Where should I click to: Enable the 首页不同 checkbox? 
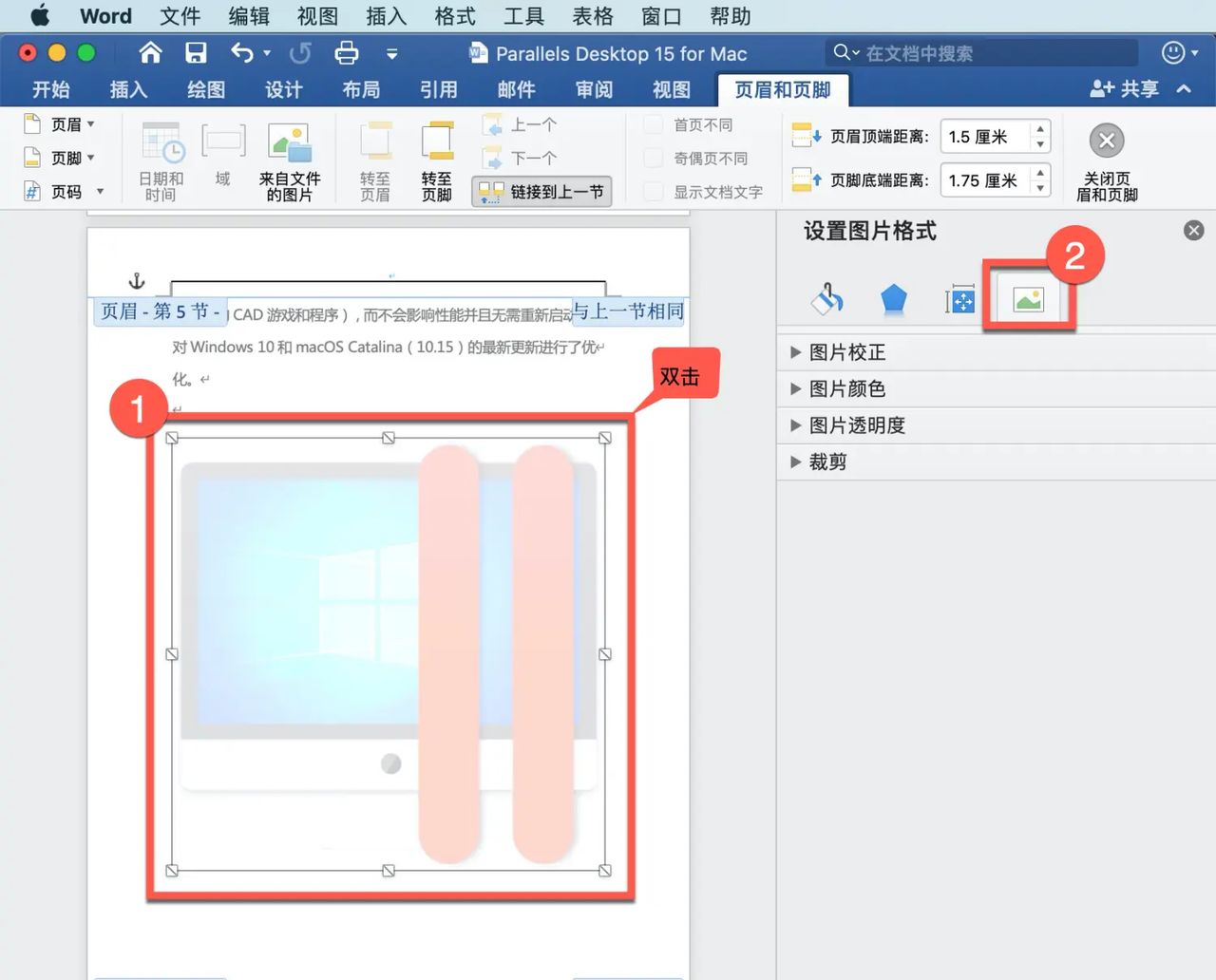(x=653, y=124)
